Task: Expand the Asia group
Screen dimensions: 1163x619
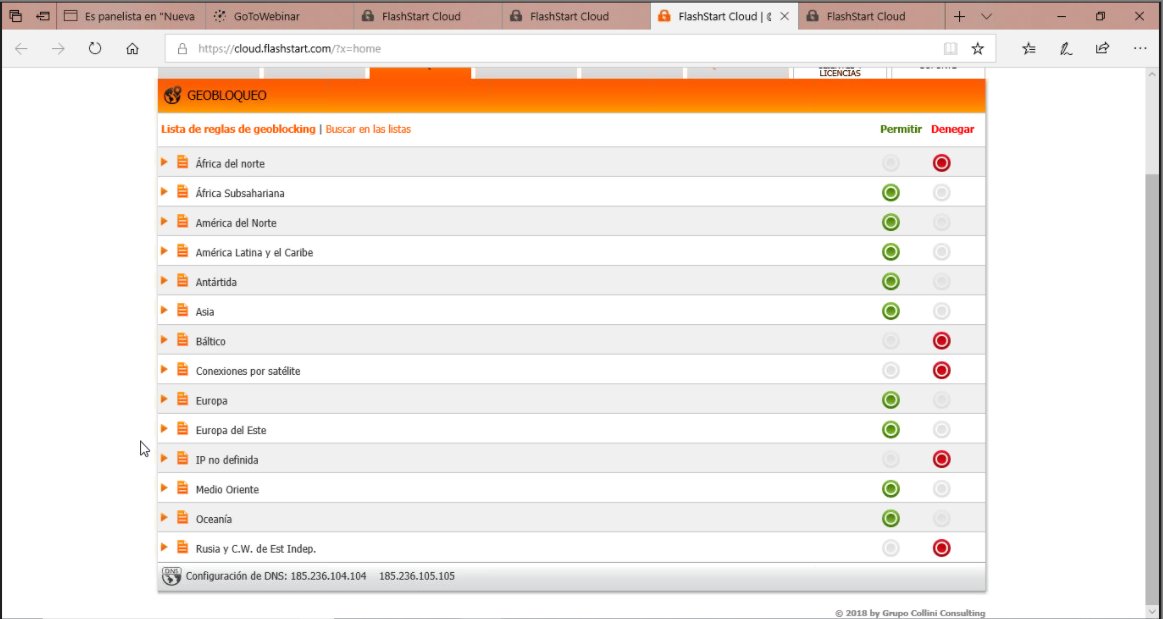Action: [x=165, y=310]
